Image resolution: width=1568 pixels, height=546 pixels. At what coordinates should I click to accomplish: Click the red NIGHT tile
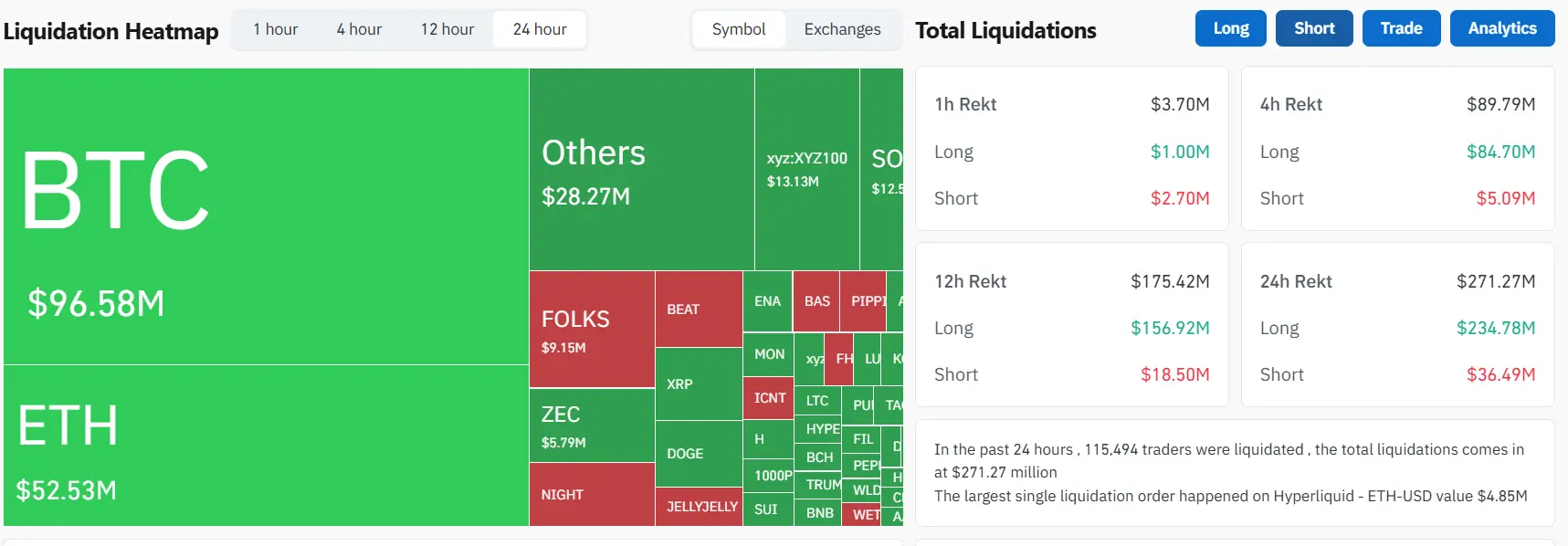click(592, 494)
